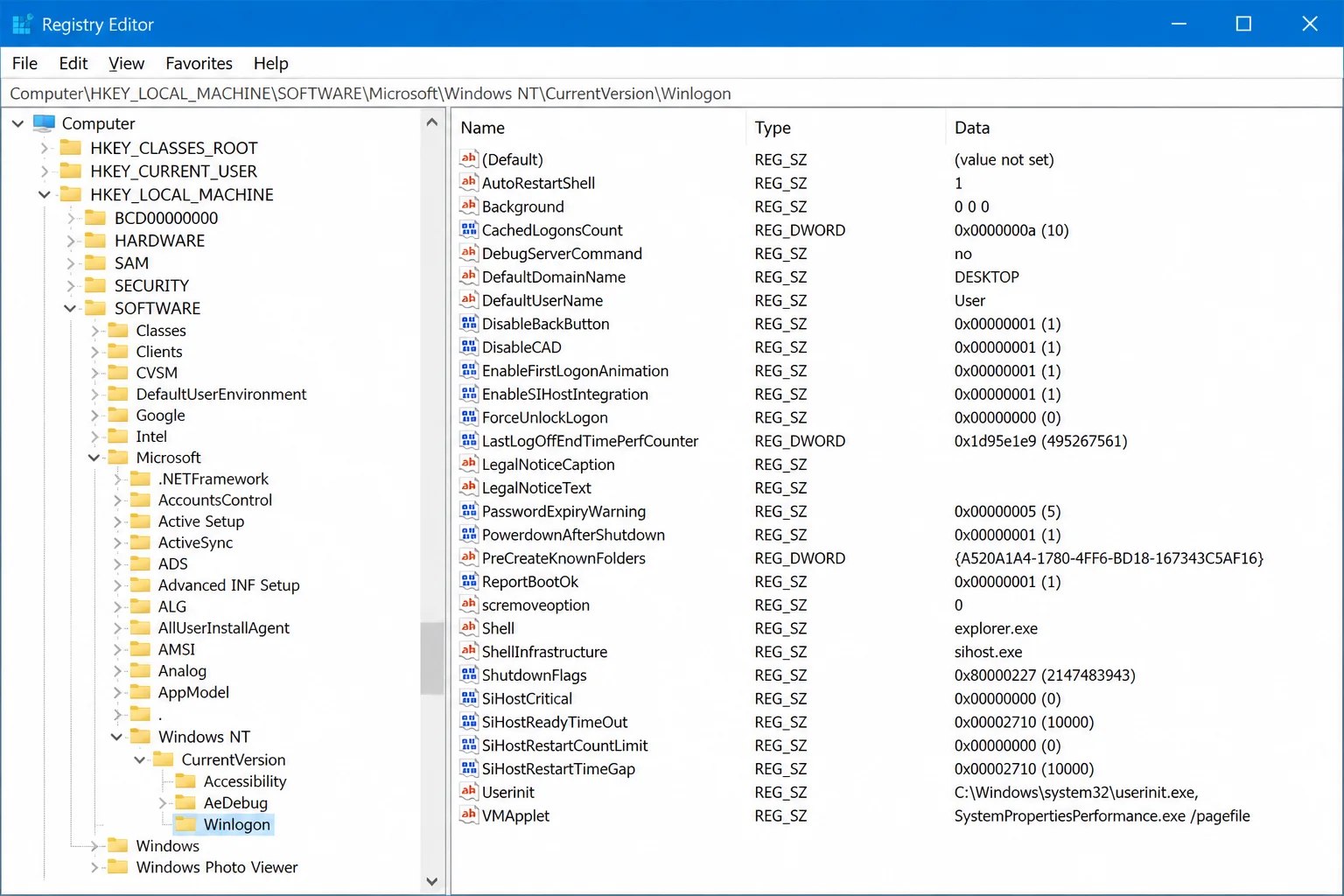Click the binary icon beside CachedLogonsCount
Screen dimensions: 1344x896
(x=469, y=229)
